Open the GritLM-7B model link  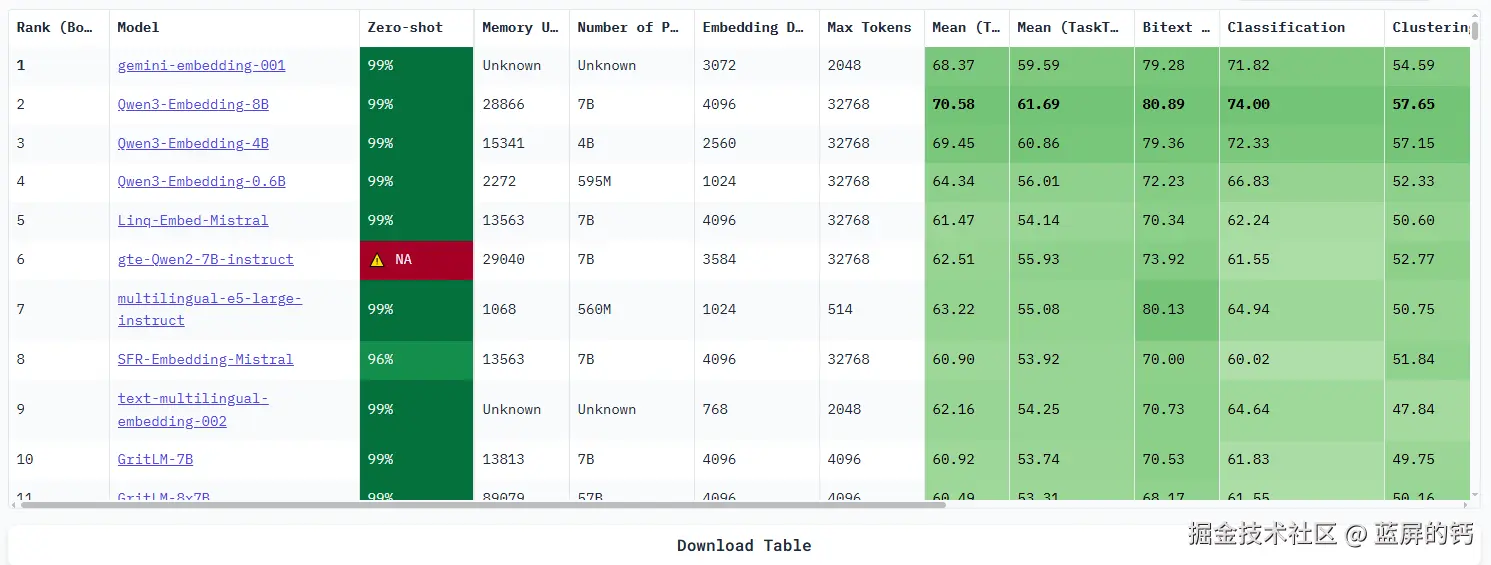[155, 459]
